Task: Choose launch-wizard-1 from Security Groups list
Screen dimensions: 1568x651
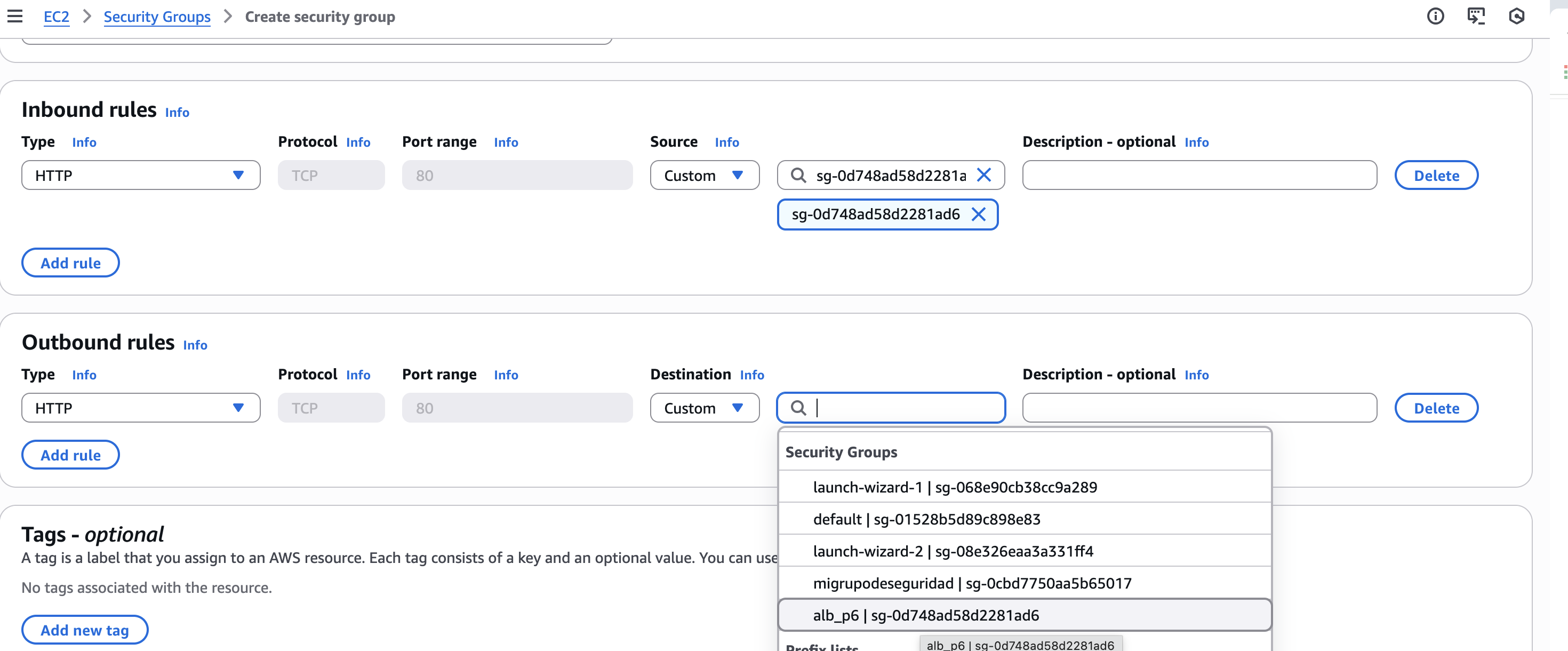Action: (955, 487)
